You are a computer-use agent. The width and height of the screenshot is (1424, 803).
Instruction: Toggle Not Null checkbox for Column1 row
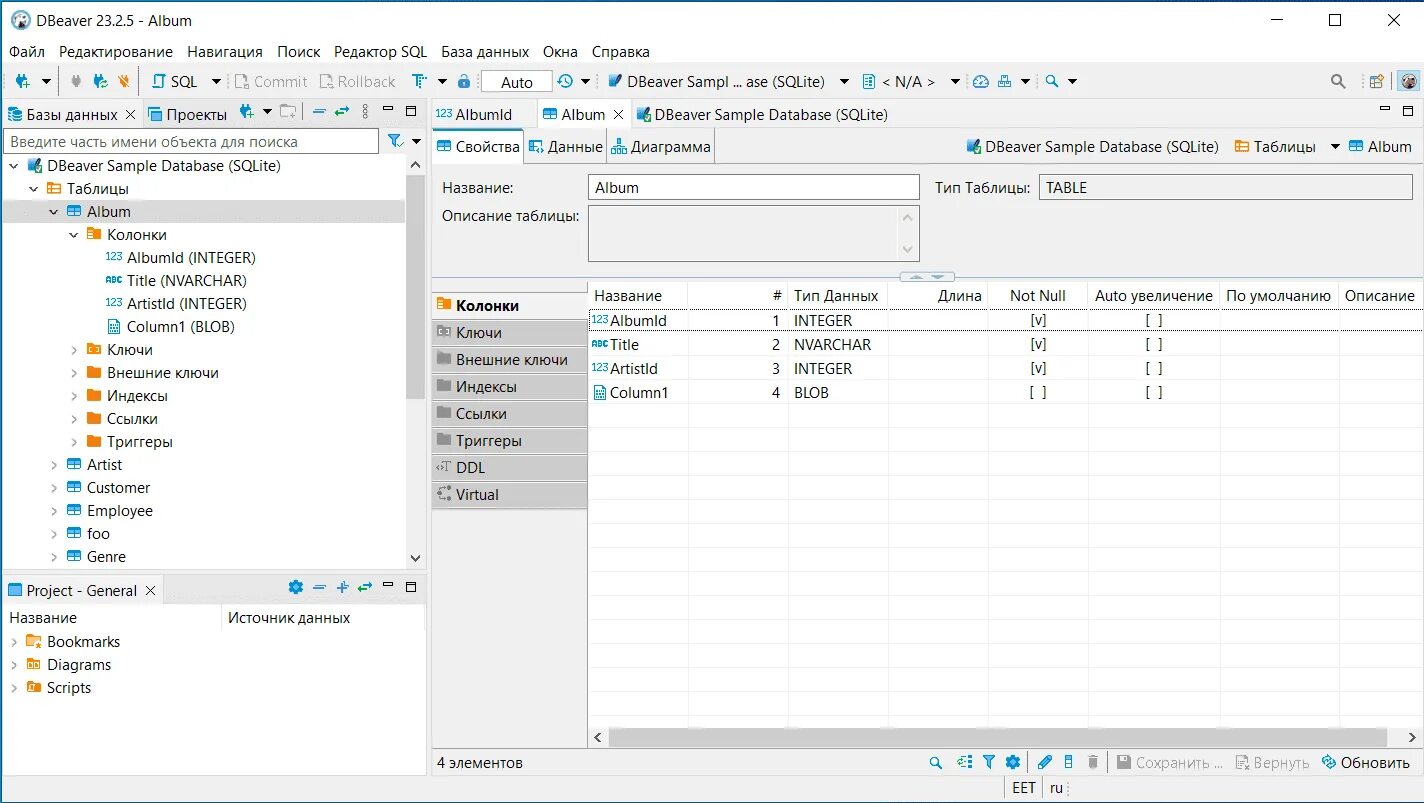point(1038,393)
